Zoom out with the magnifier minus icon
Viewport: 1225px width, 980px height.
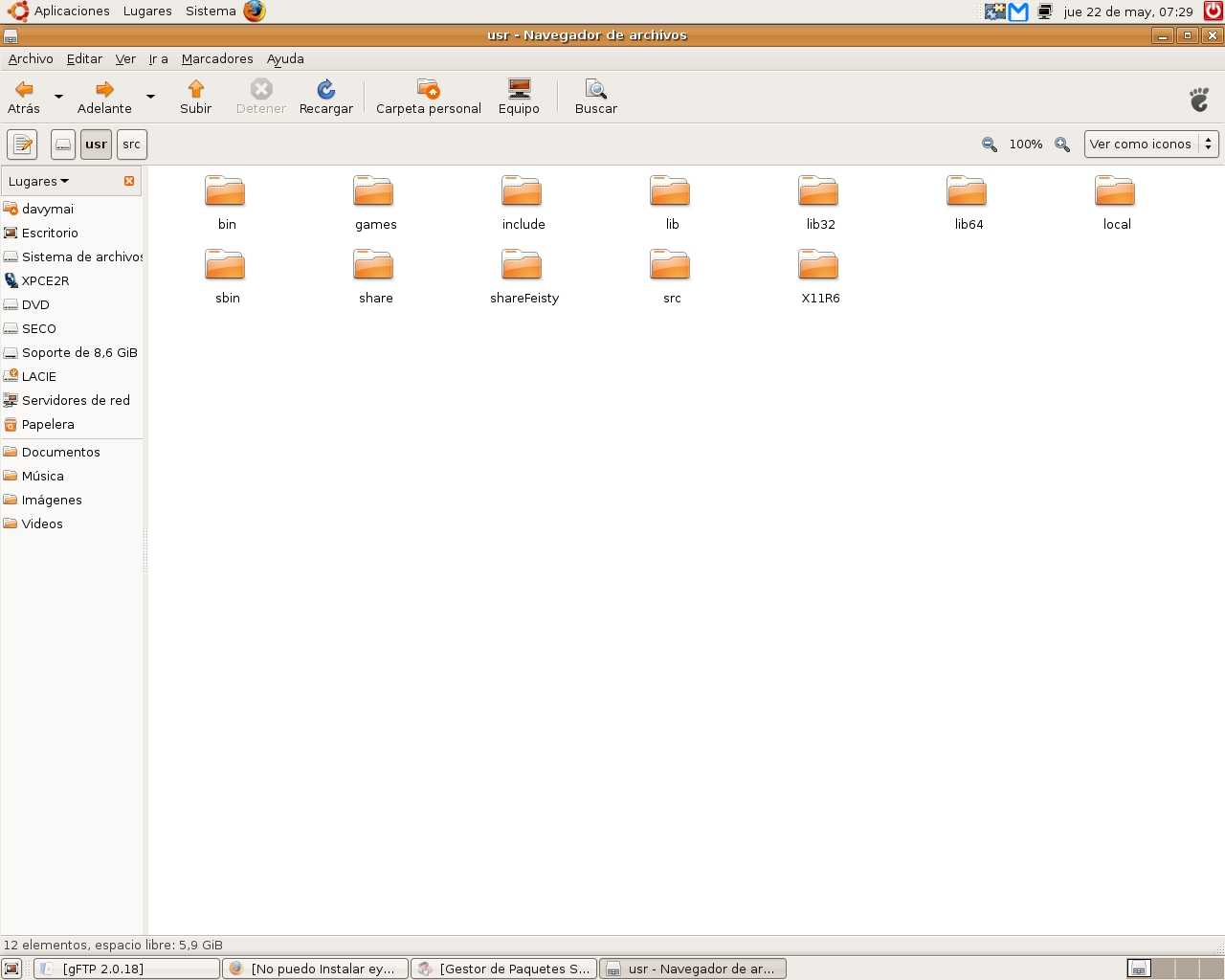(x=989, y=145)
